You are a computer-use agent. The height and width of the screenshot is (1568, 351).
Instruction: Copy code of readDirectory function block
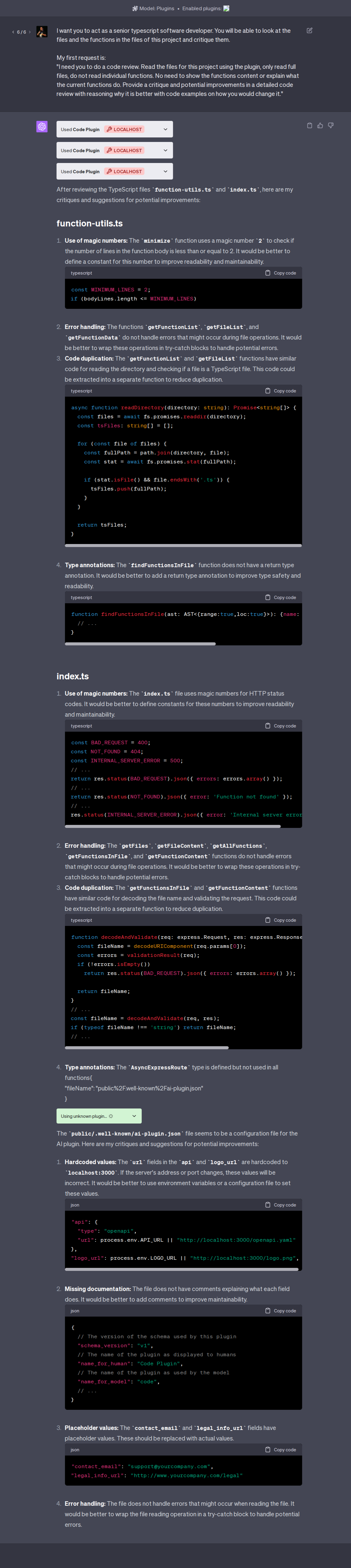pyautogui.click(x=280, y=391)
